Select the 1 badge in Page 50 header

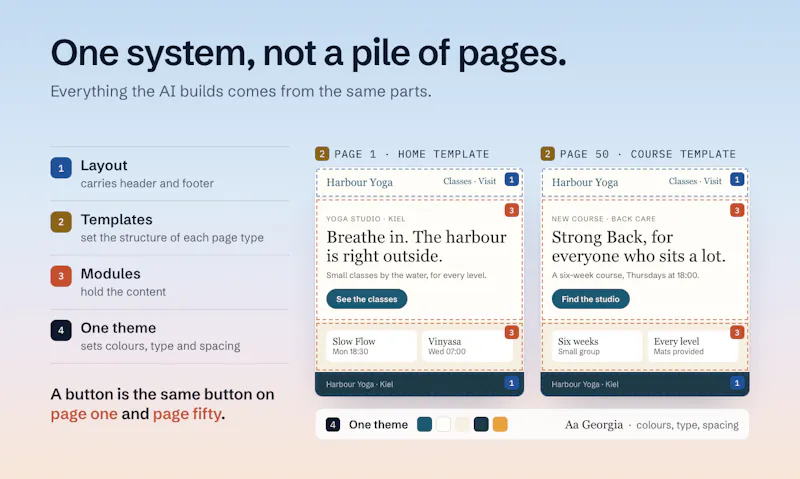(737, 180)
